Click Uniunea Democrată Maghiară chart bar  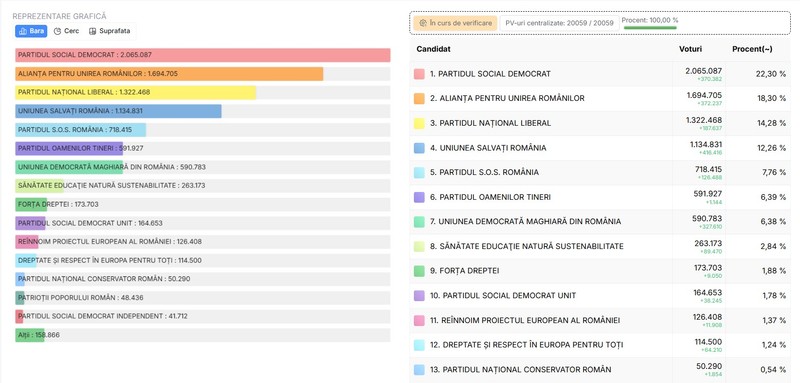click(69, 167)
